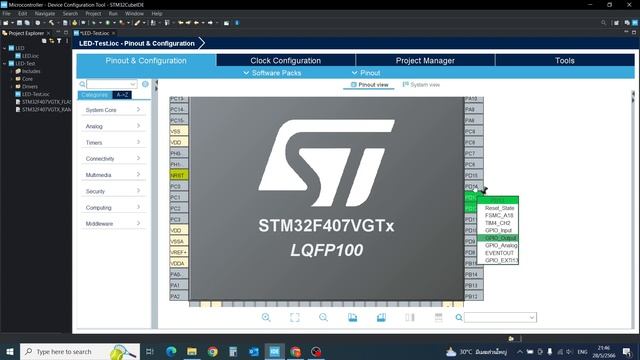Click the save all icon in the toolbar

tap(27, 23)
